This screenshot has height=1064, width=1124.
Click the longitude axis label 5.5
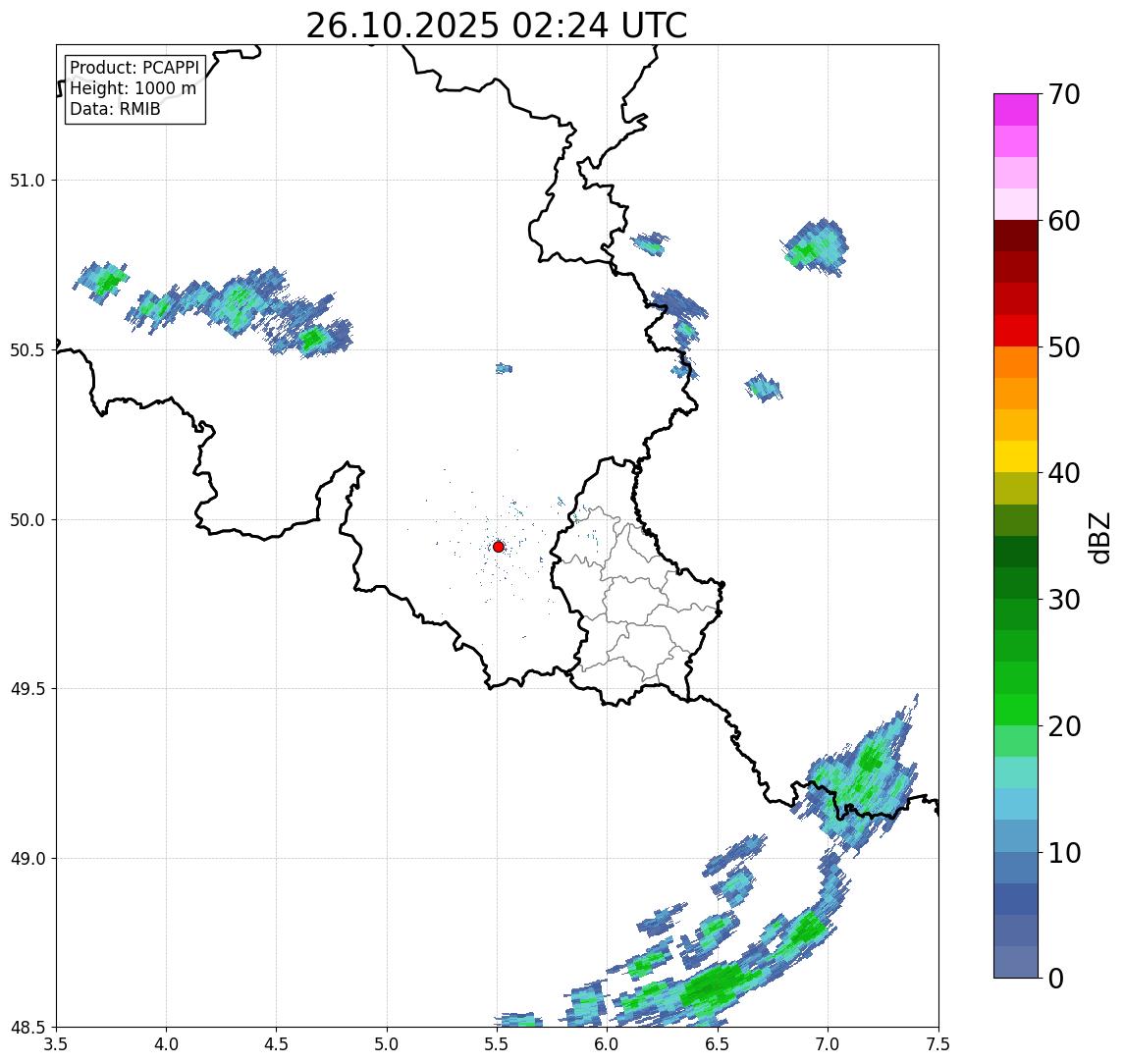pos(498,1044)
